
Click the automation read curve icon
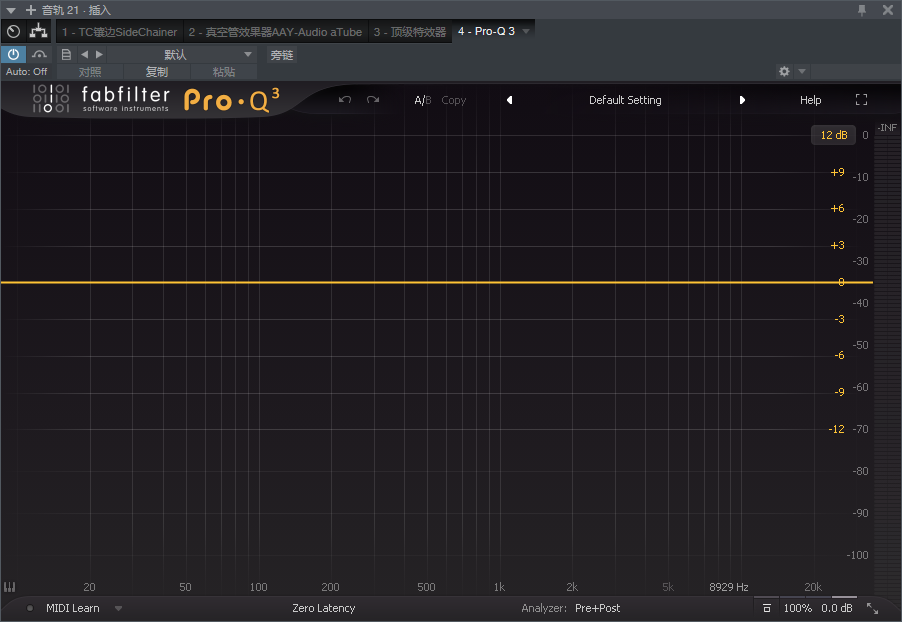pos(39,55)
